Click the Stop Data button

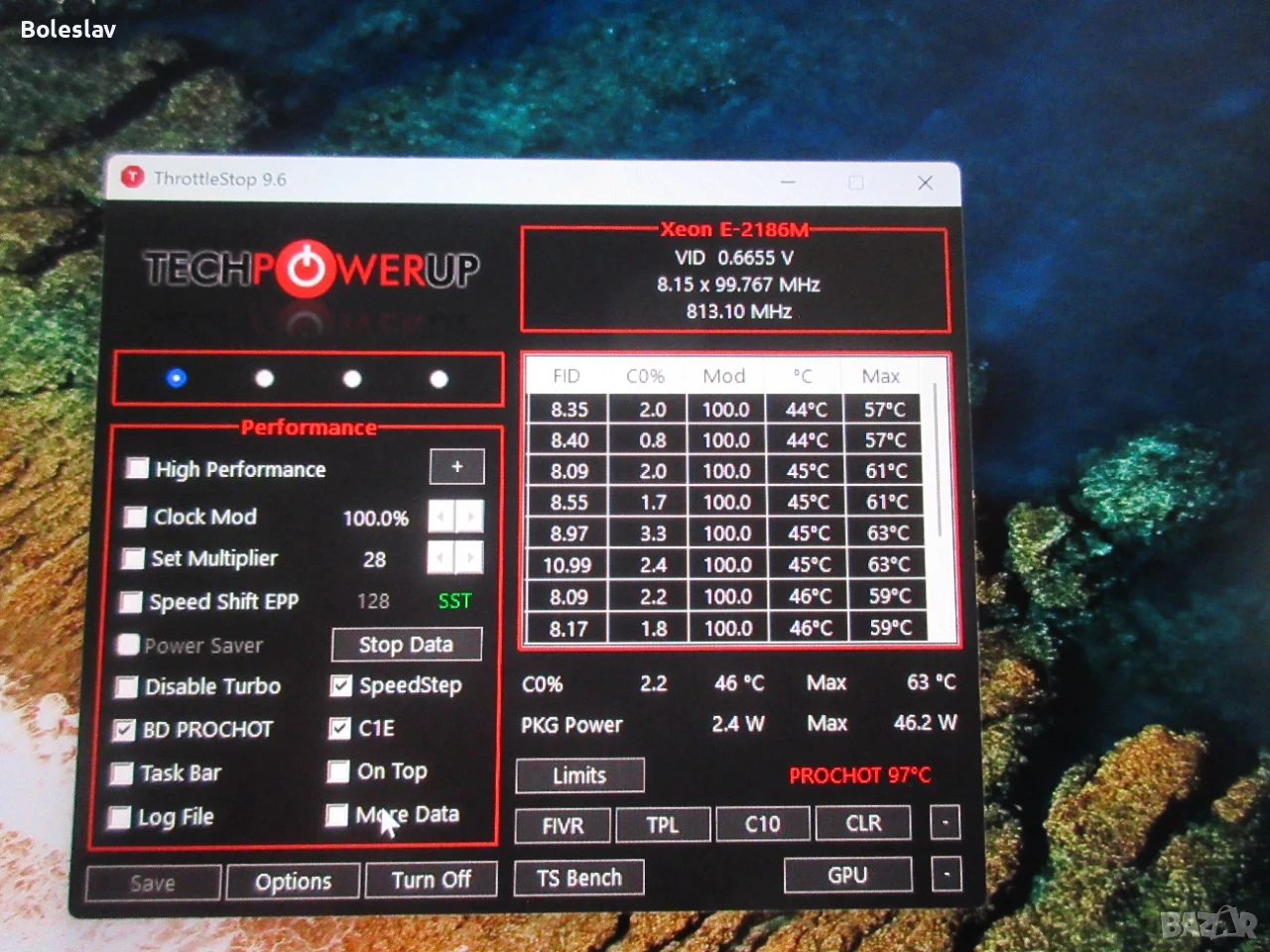pos(407,645)
